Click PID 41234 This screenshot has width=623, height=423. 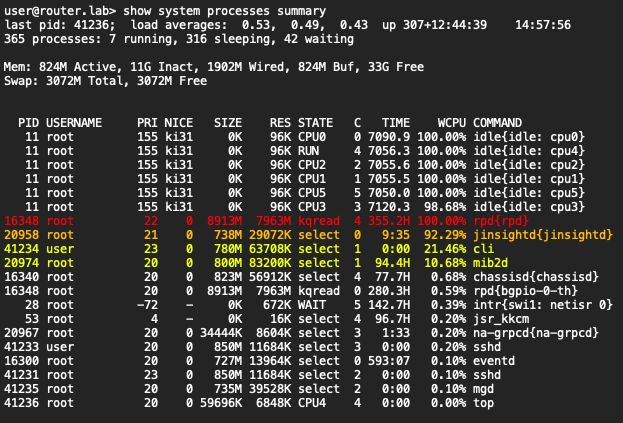(21, 249)
